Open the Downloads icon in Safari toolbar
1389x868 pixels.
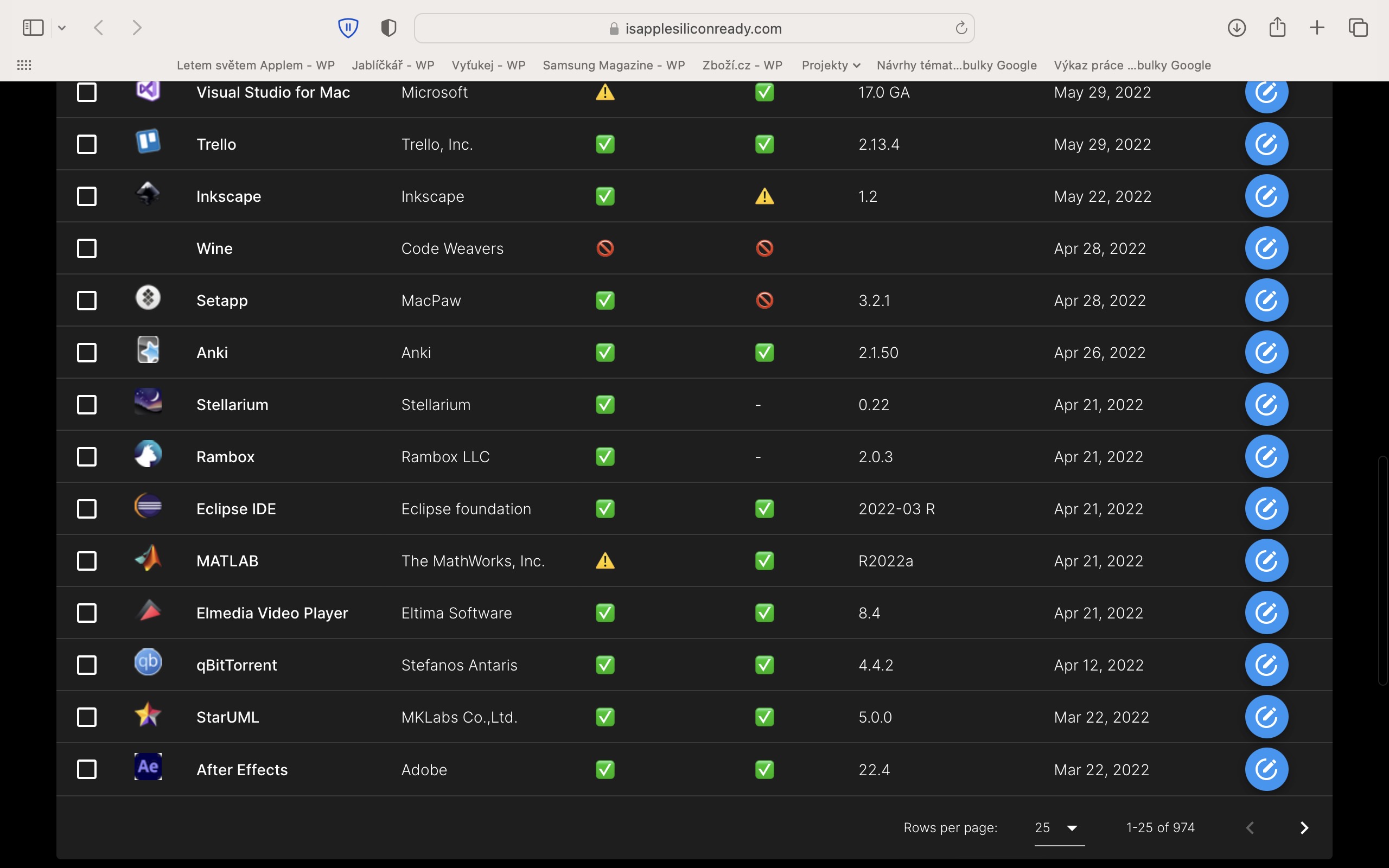pyautogui.click(x=1237, y=28)
